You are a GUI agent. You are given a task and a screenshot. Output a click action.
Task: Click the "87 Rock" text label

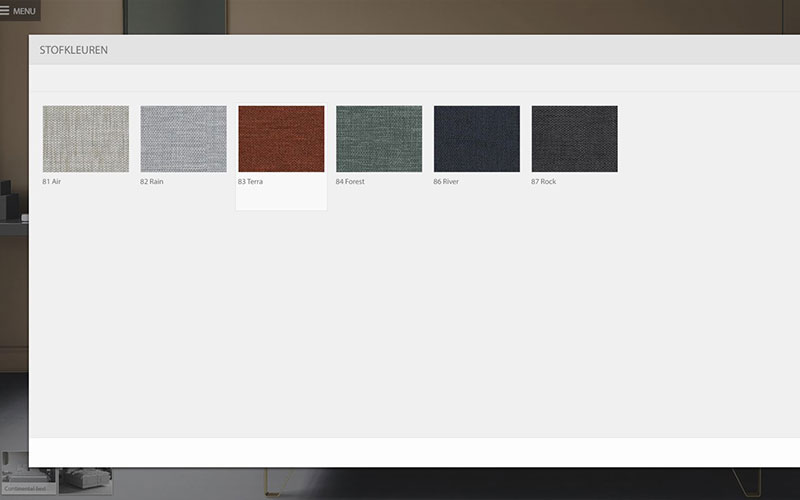[544, 182]
